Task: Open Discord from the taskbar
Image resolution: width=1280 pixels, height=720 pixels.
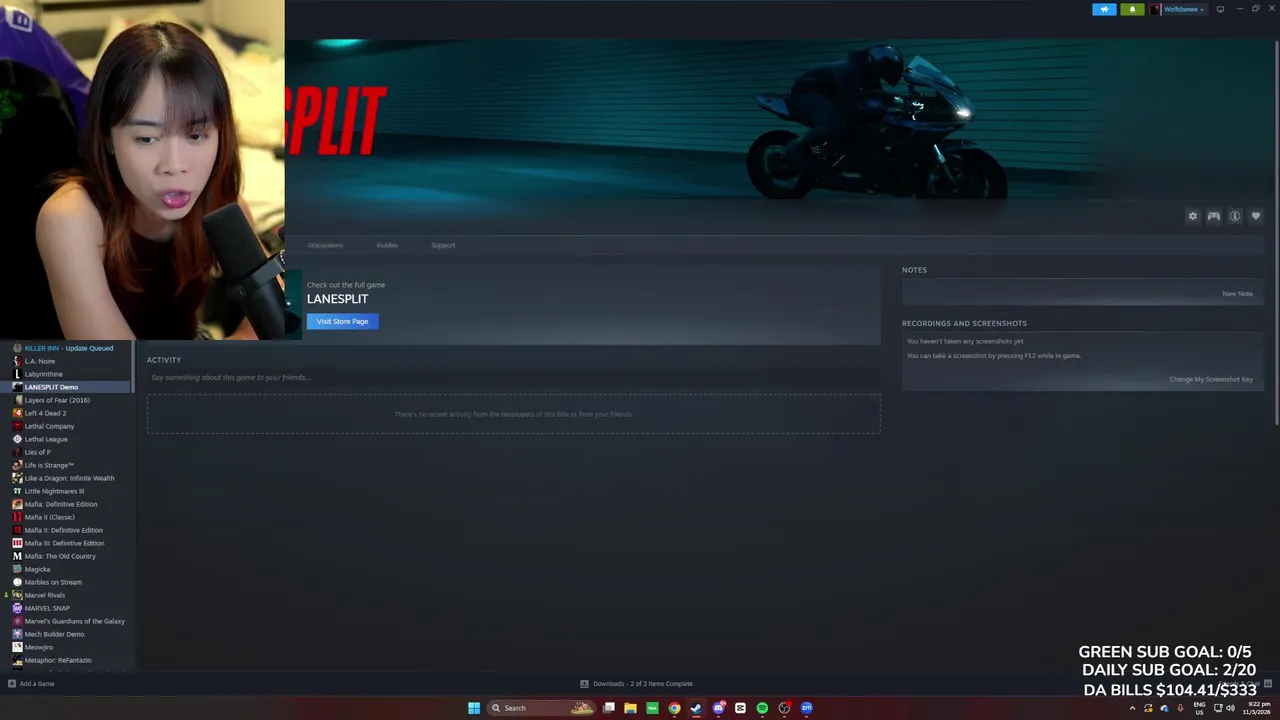Action: (x=718, y=708)
